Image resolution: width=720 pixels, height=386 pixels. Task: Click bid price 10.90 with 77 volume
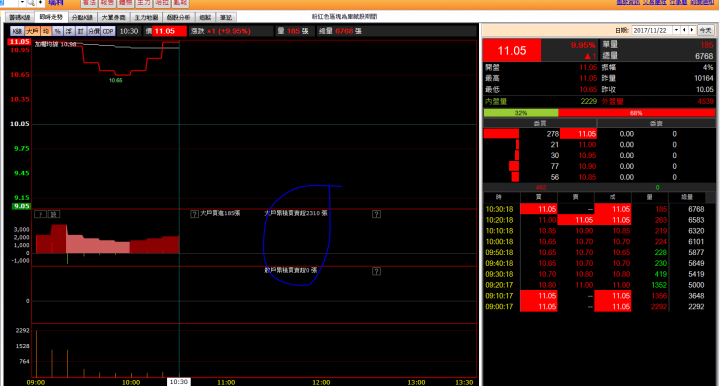587,166
